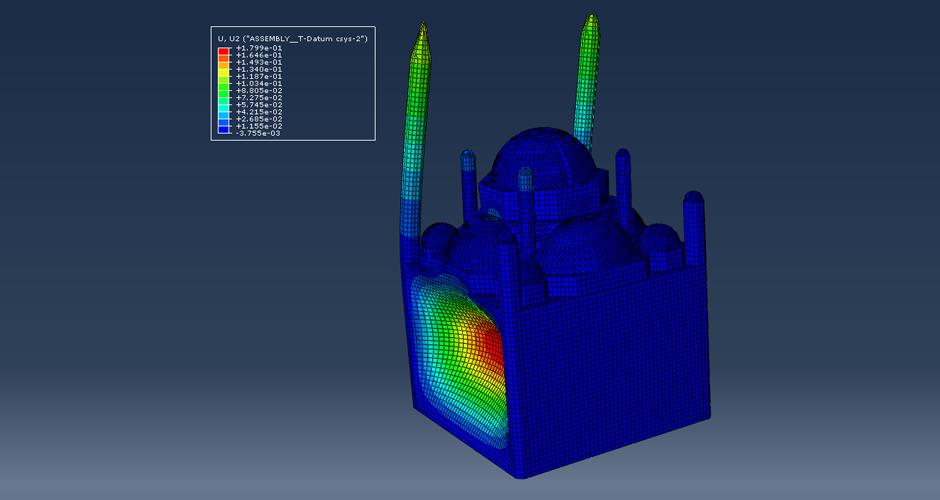Click the +4.215e-02 legend value

258,112
